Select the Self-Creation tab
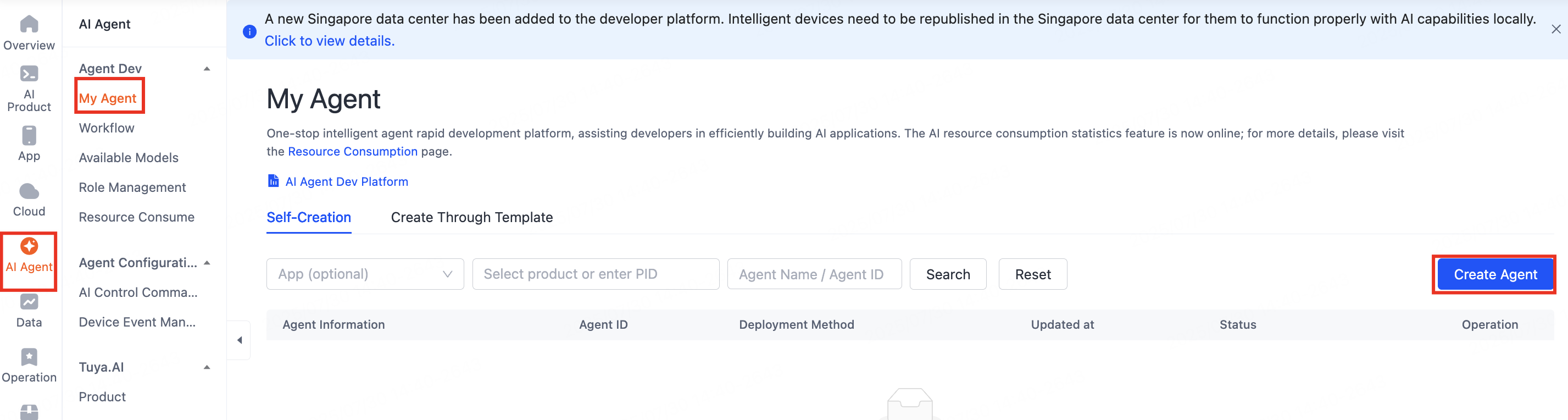 [x=309, y=218]
